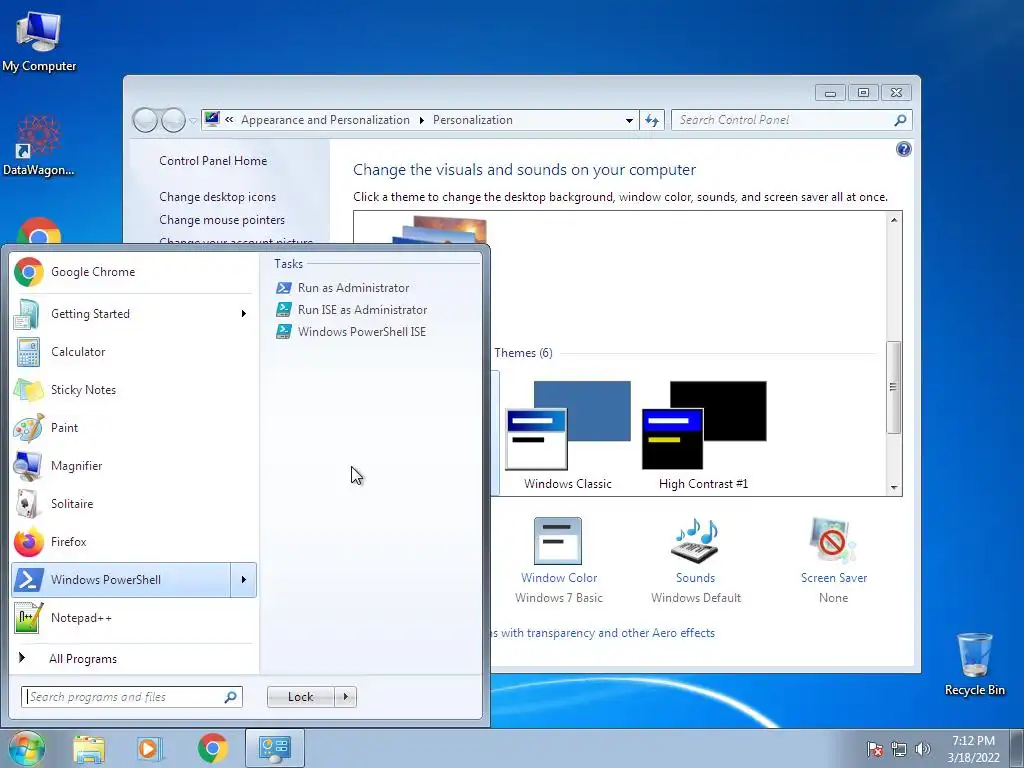
Task: Click the Lock button
Action: (x=301, y=697)
